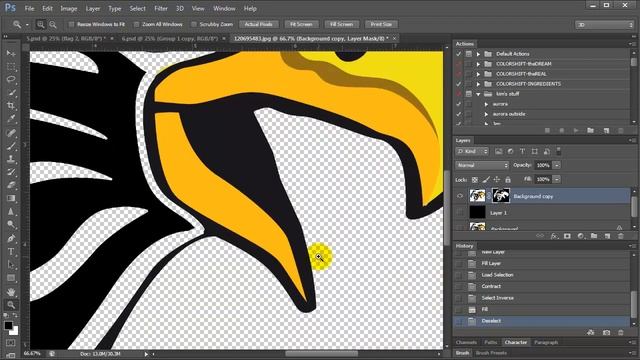Viewport: 640px width, 360px height.
Task: Collapse kim's stuff action set
Action: click(x=478, y=94)
